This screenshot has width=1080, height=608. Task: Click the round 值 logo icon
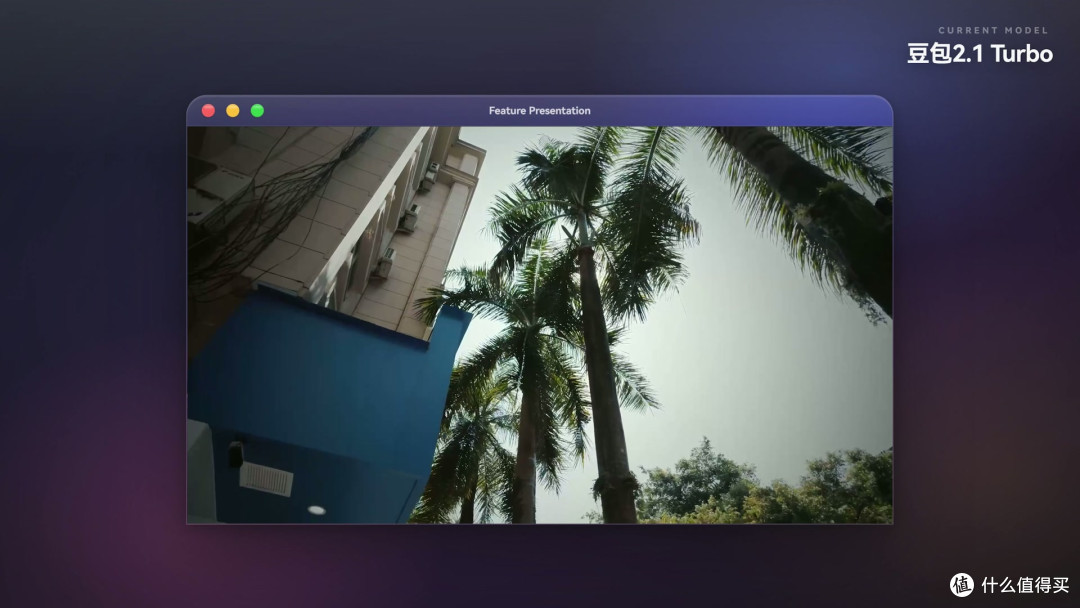click(962, 585)
